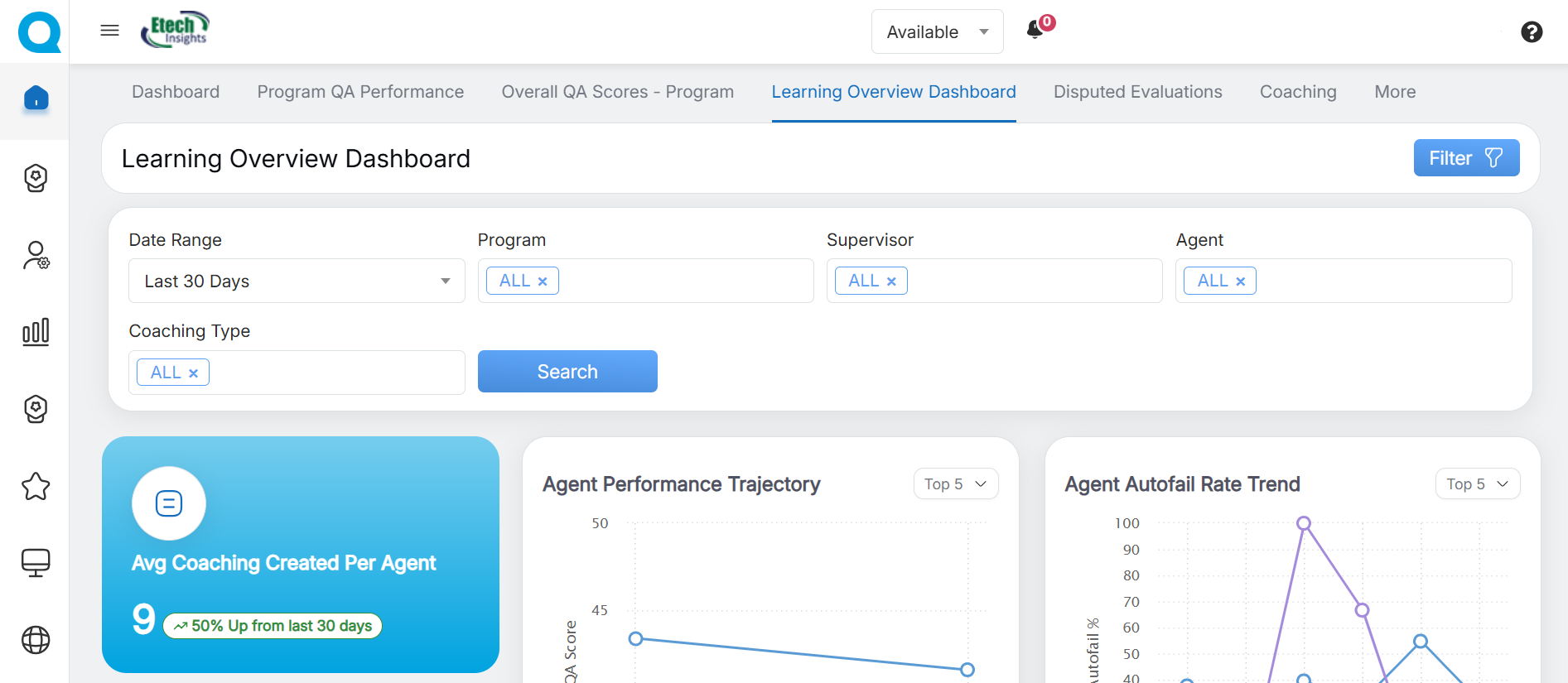Screen dimensions: 1568x683
Task: Expand the Available status dropdown
Action: [937, 32]
